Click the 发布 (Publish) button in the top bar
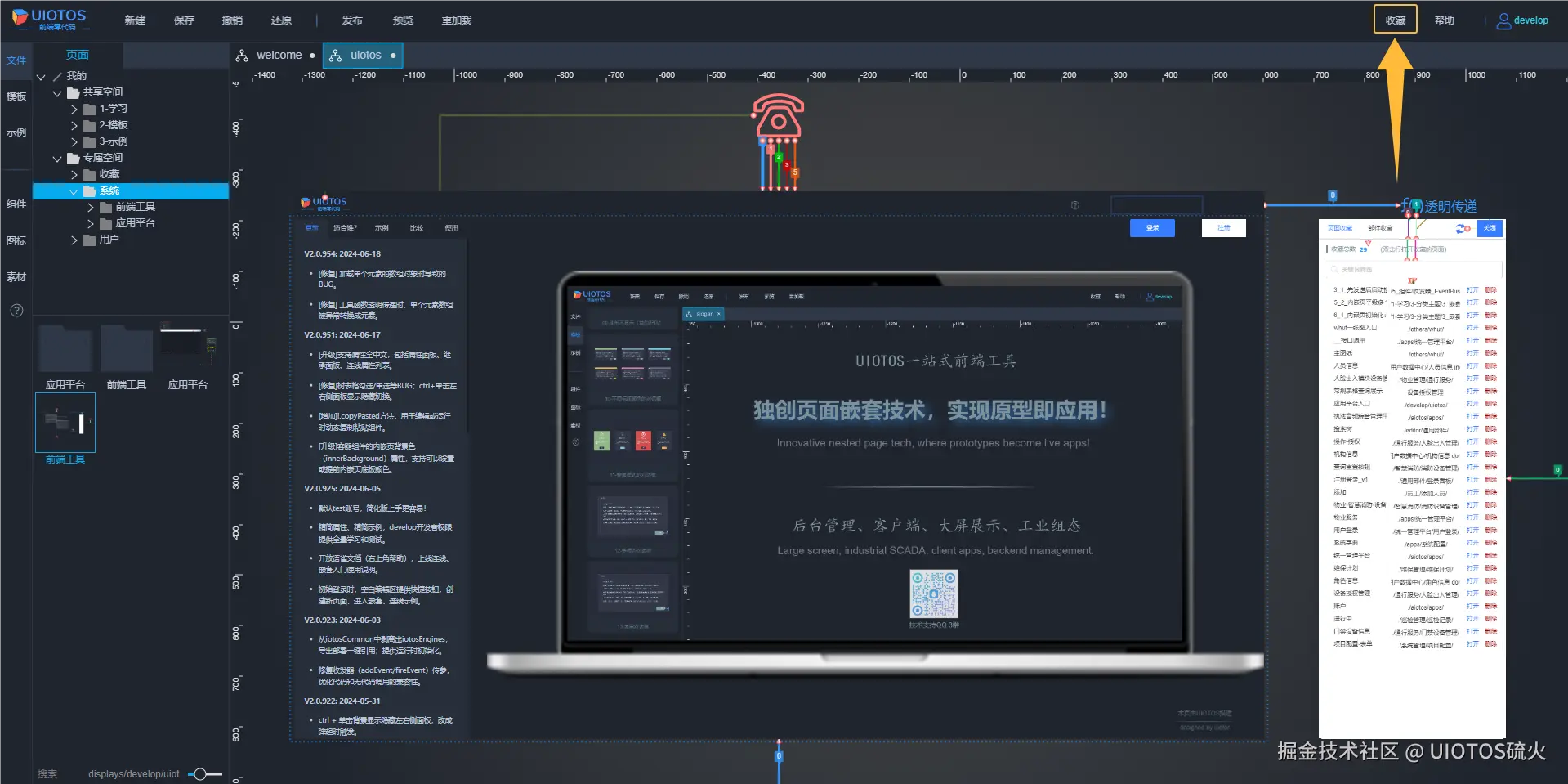1568x784 pixels. coord(352,20)
